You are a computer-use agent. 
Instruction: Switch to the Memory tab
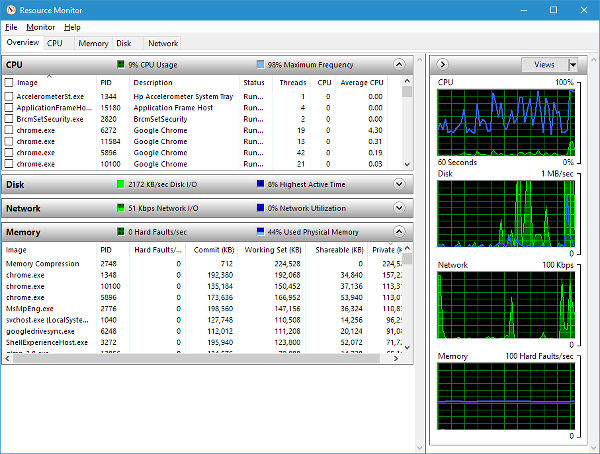[x=93, y=43]
